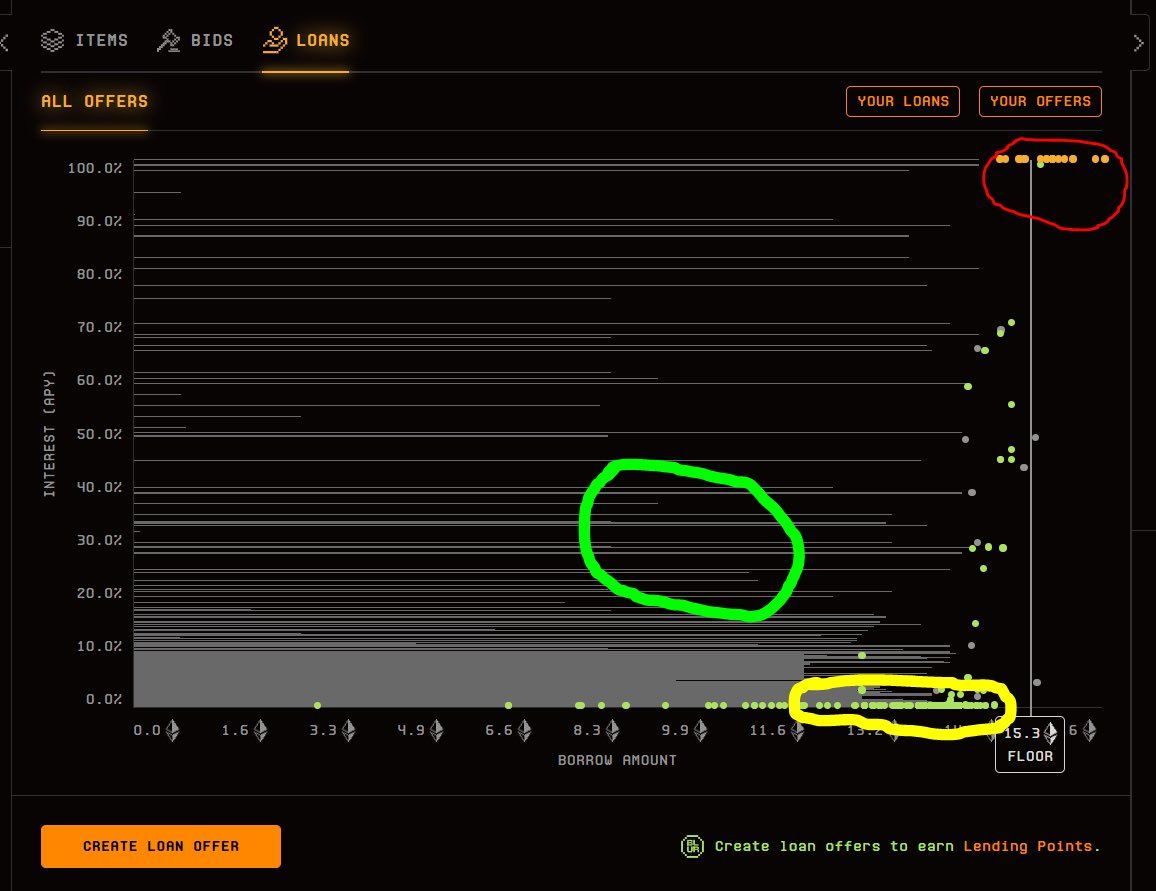Image resolution: width=1156 pixels, height=891 pixels.
Task: Click the 40.0% interest axis label
Action: click(x=99, y=487)
